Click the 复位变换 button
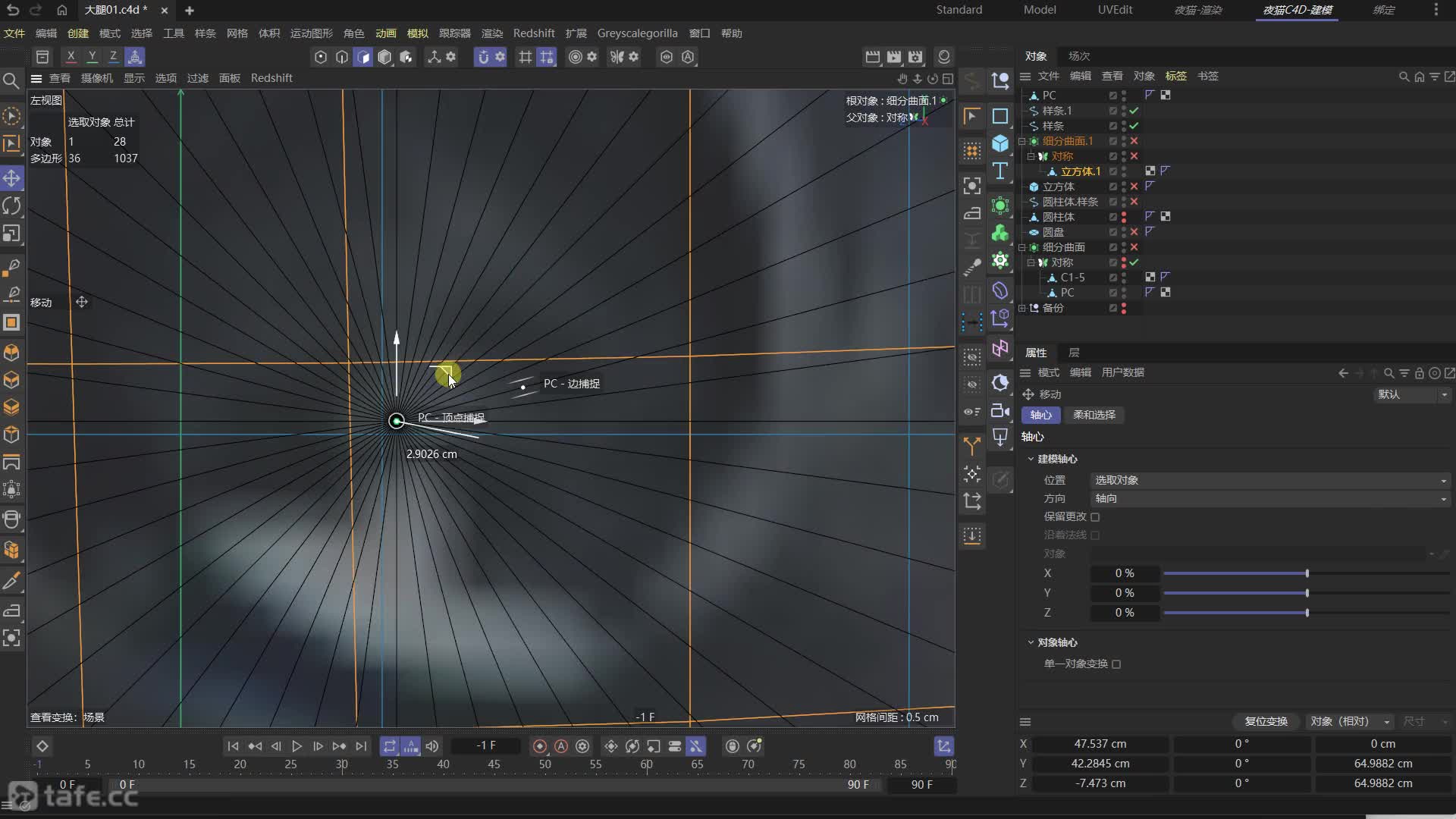The image size is (1456, 819). pos(1266,721)
